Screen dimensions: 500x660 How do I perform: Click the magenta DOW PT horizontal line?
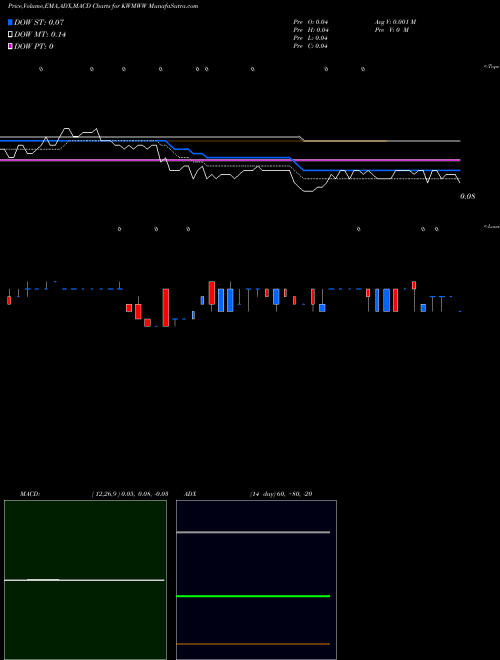pos(230,160)
